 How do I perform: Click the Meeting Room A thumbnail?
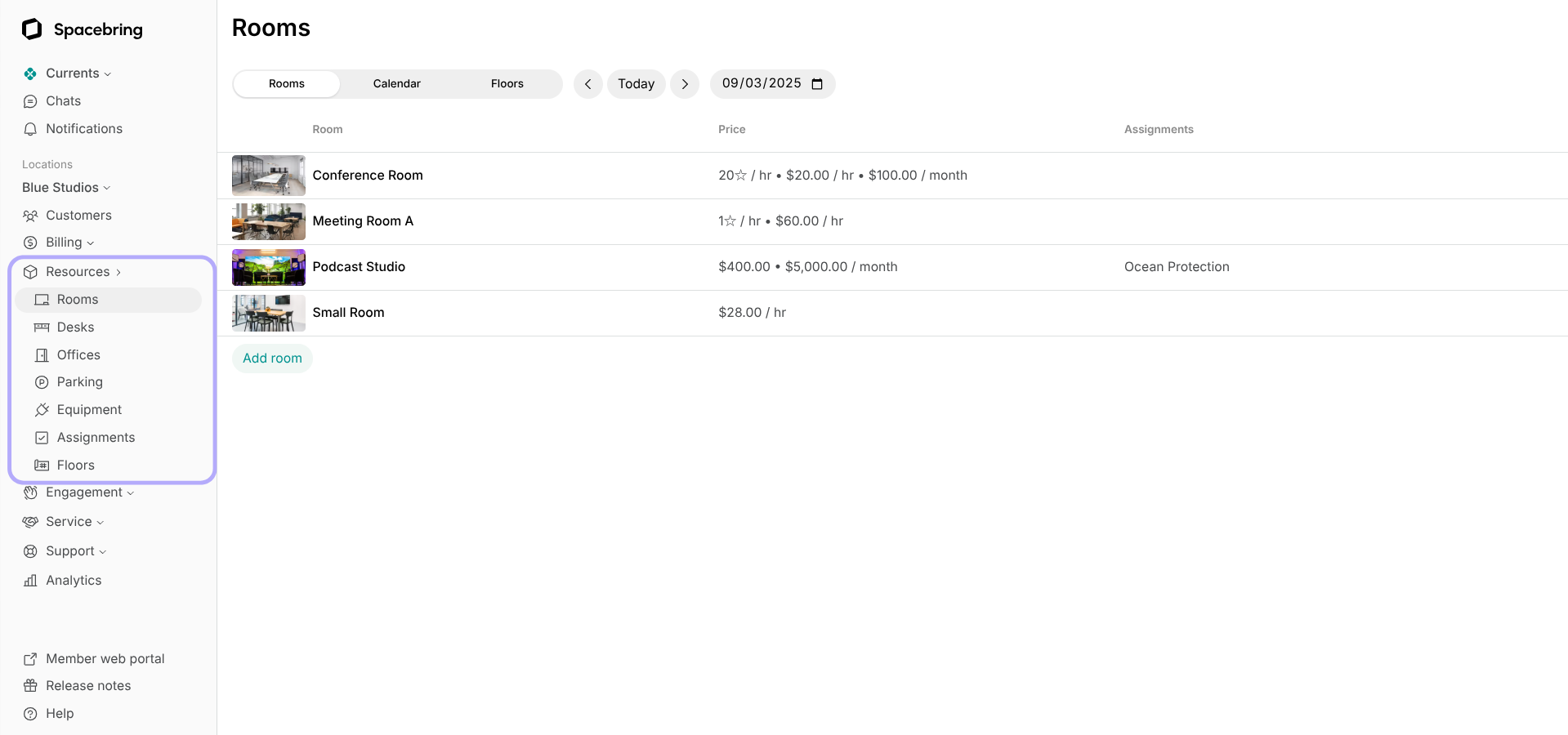pyautogui.click(x=269, y=221)
